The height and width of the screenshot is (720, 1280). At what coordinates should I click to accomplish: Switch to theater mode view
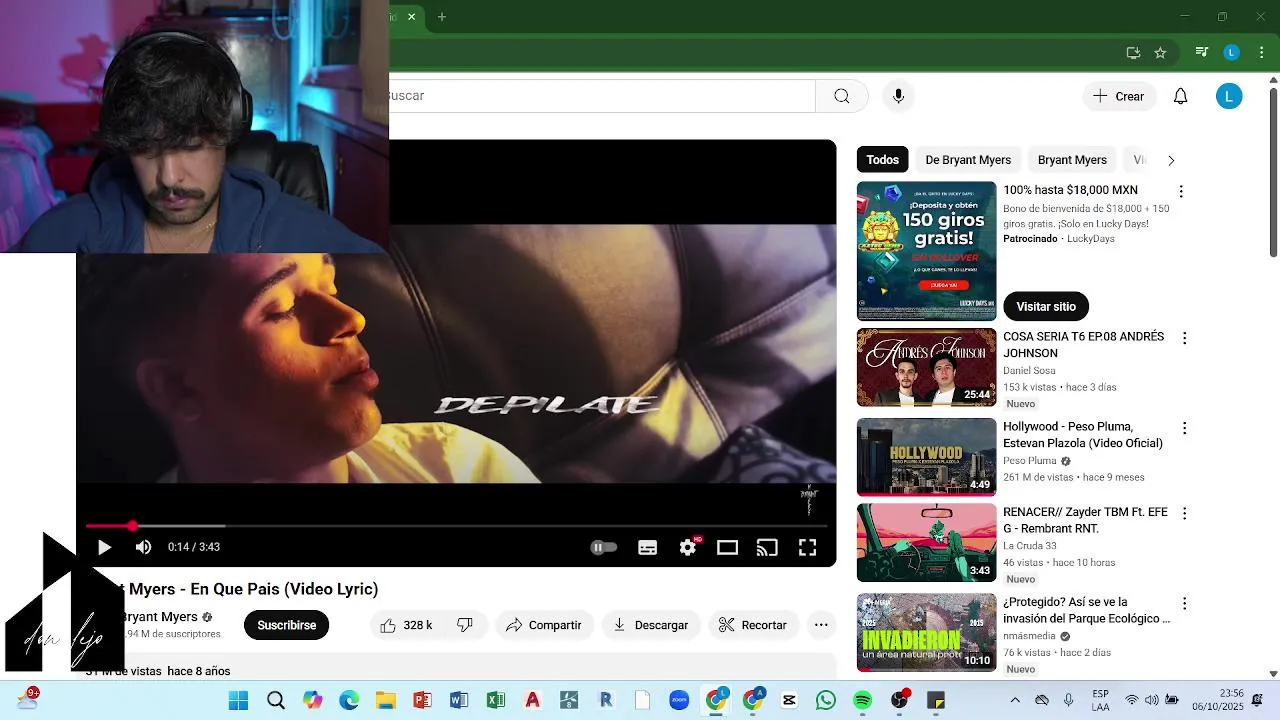pyautogui.click(x=727, y=547)
